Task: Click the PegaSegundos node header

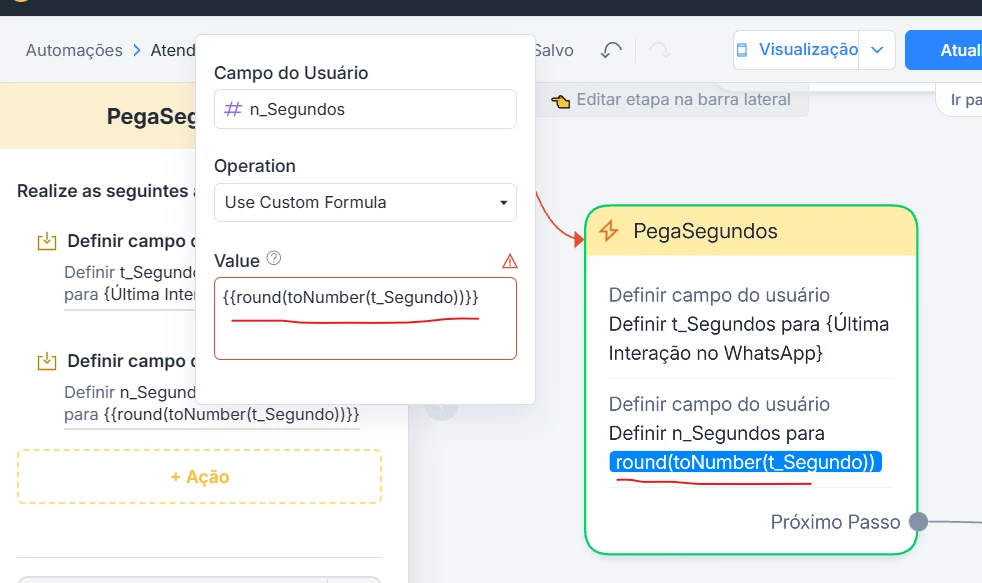Action: pyautogui.click(x=751, y=231)
